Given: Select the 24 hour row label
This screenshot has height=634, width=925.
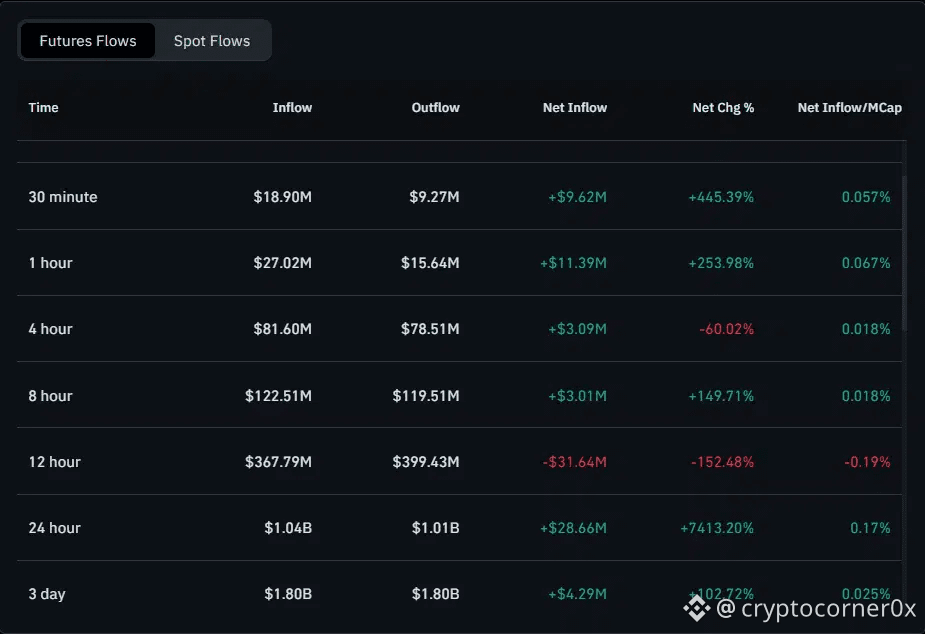Looking at the screenshot, I should (x=55, y=528).
